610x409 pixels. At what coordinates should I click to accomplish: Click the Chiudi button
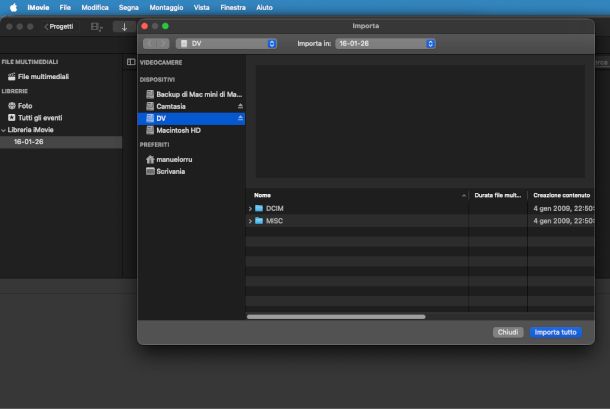508,332
